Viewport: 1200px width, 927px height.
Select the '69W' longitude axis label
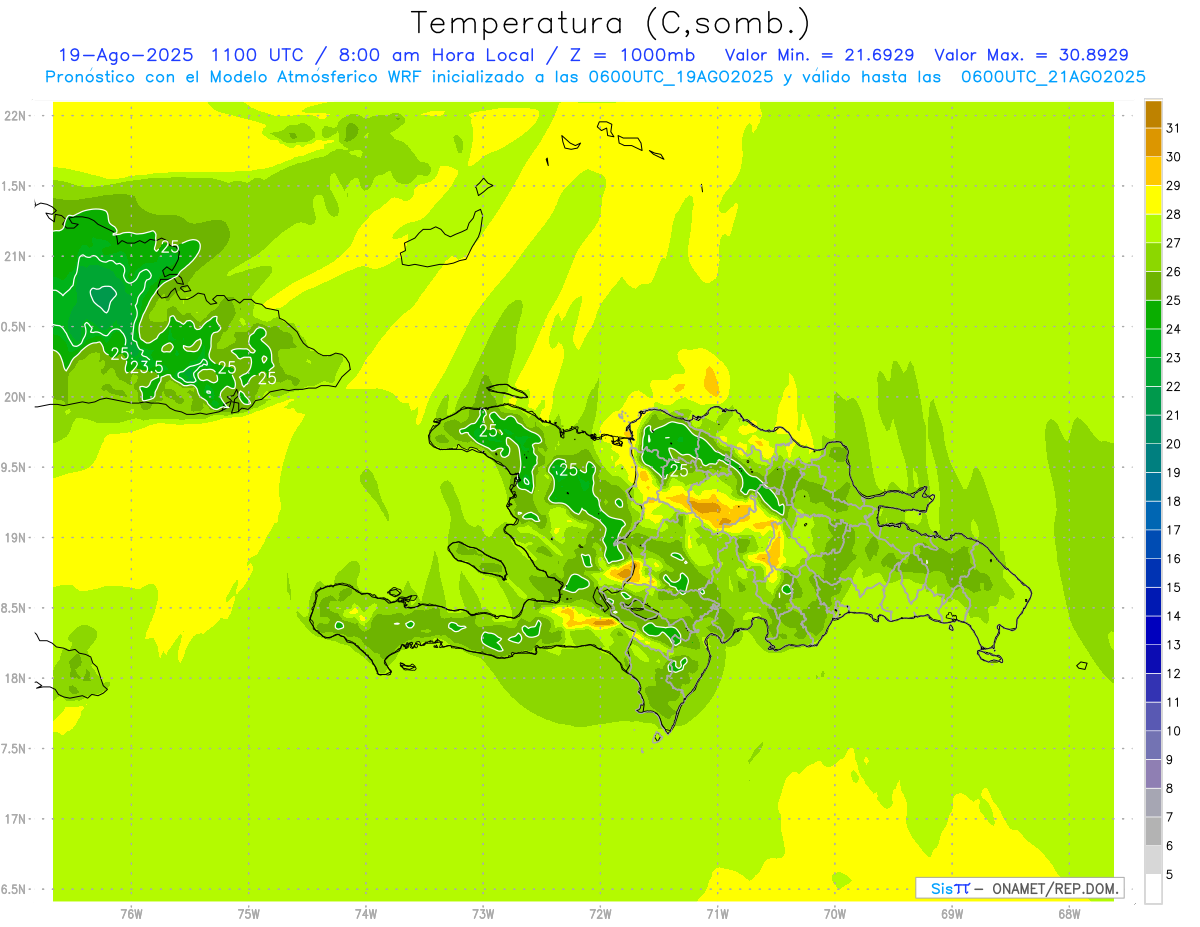coord(952,914)
